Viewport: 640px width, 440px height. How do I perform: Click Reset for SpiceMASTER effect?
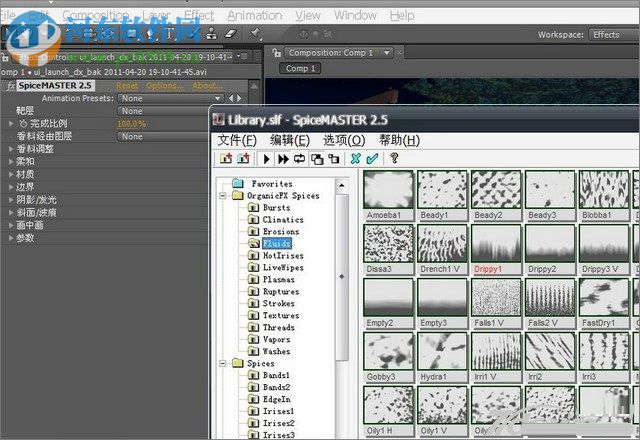coord(127,86)
